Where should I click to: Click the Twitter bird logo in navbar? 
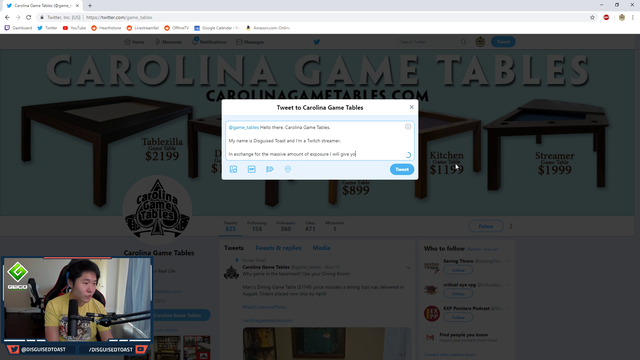(317, 42)
